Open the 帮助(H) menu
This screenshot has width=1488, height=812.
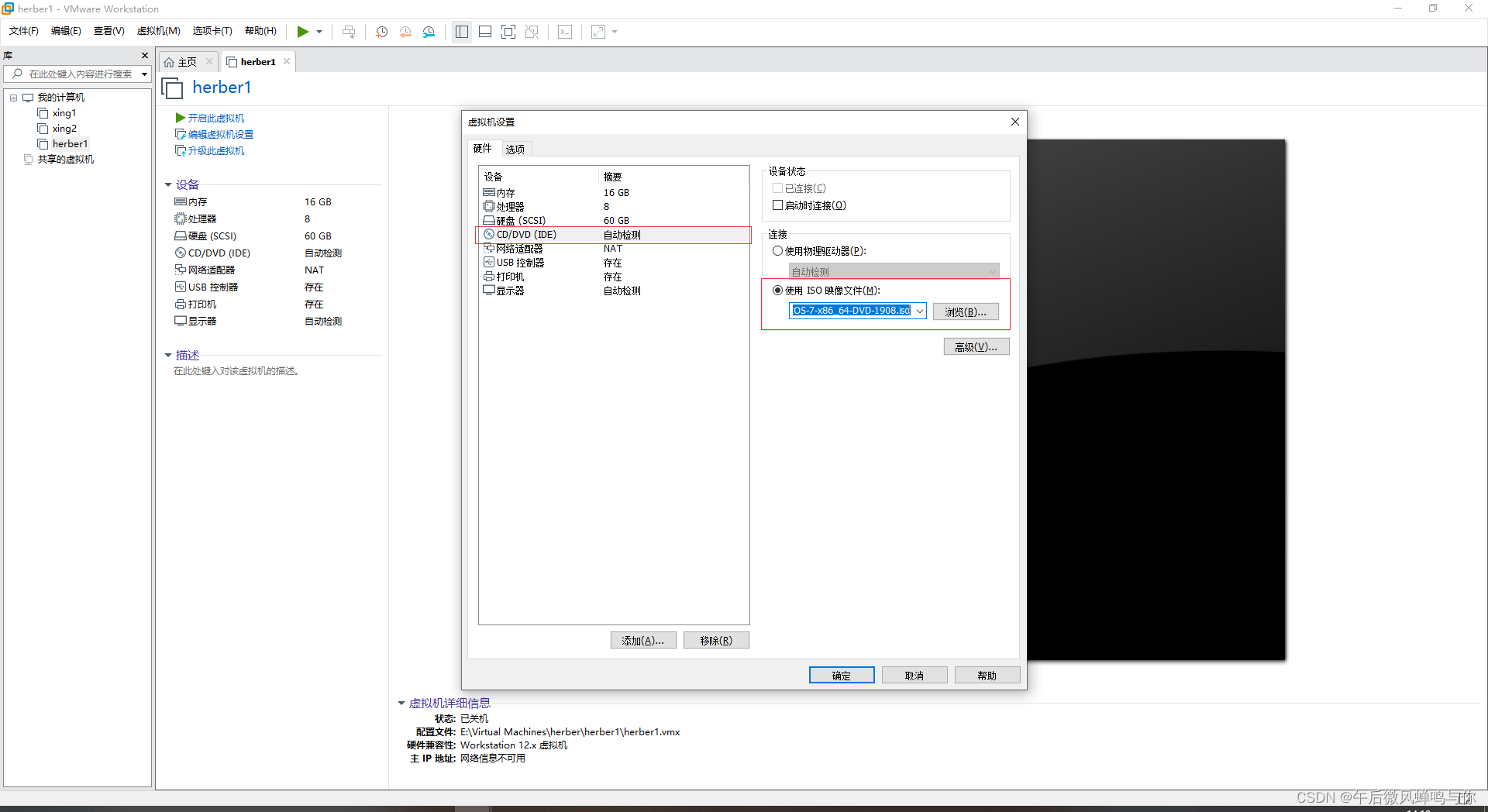coord(260,31)
